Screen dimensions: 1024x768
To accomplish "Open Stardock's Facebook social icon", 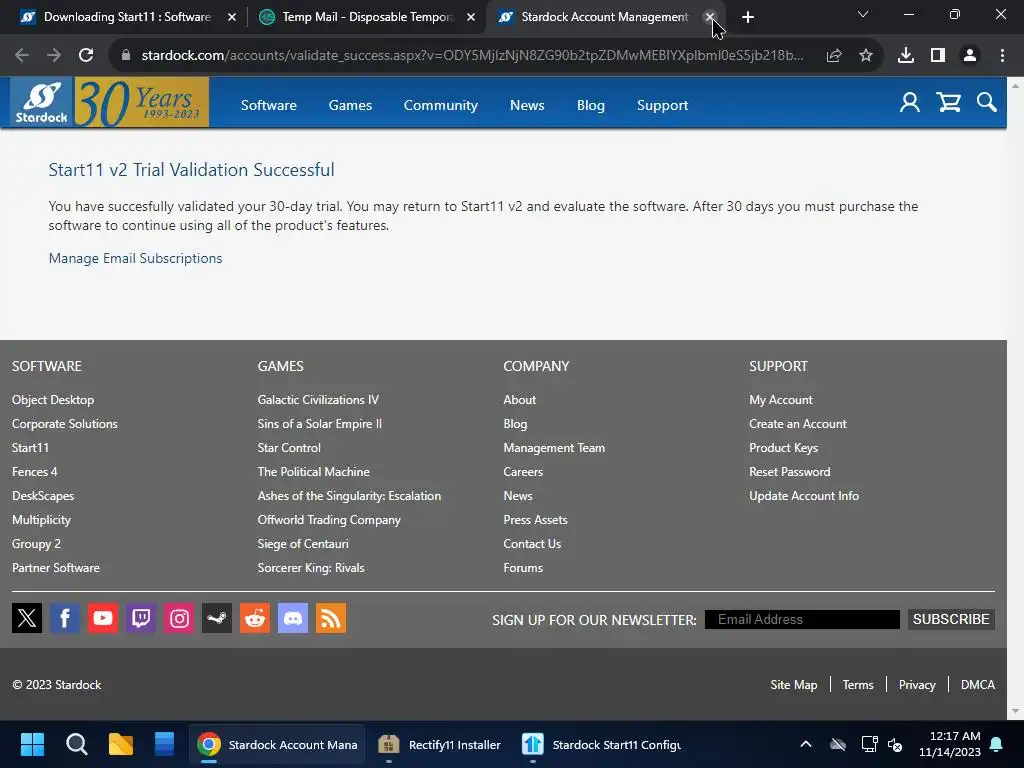I will point(65,618).
